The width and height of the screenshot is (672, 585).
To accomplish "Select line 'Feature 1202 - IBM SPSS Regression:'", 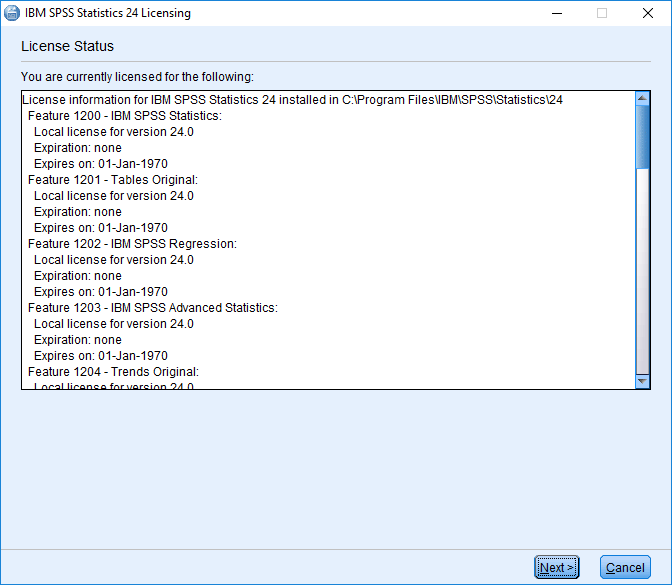I will 132,243.
